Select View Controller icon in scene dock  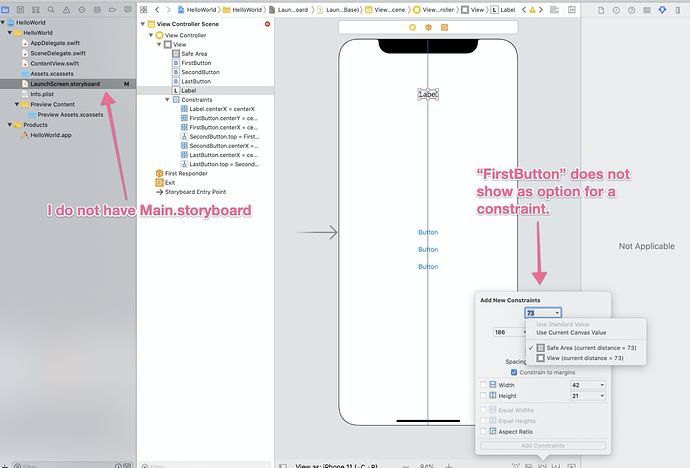click(412, 27)
